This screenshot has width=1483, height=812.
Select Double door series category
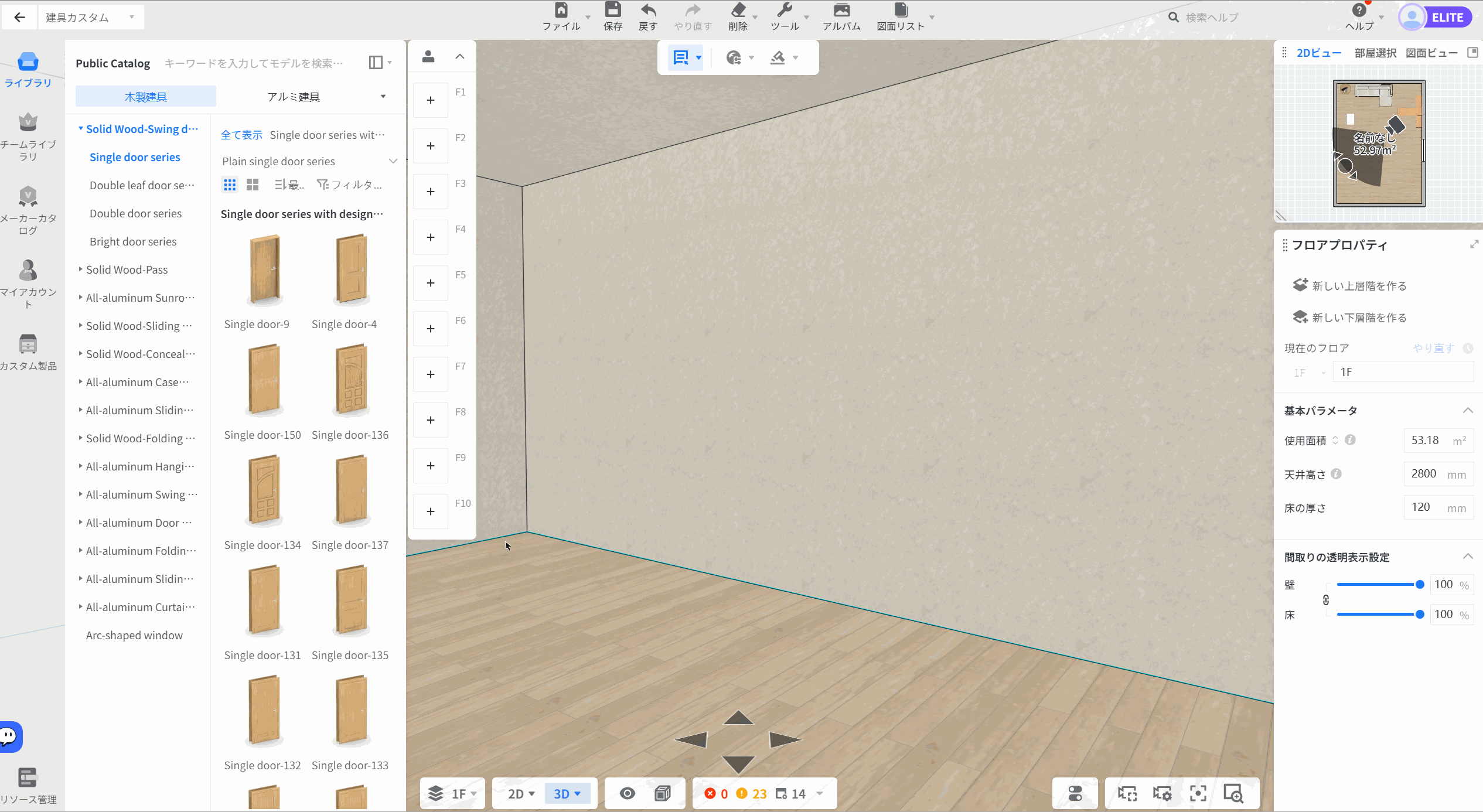(135, 213)
